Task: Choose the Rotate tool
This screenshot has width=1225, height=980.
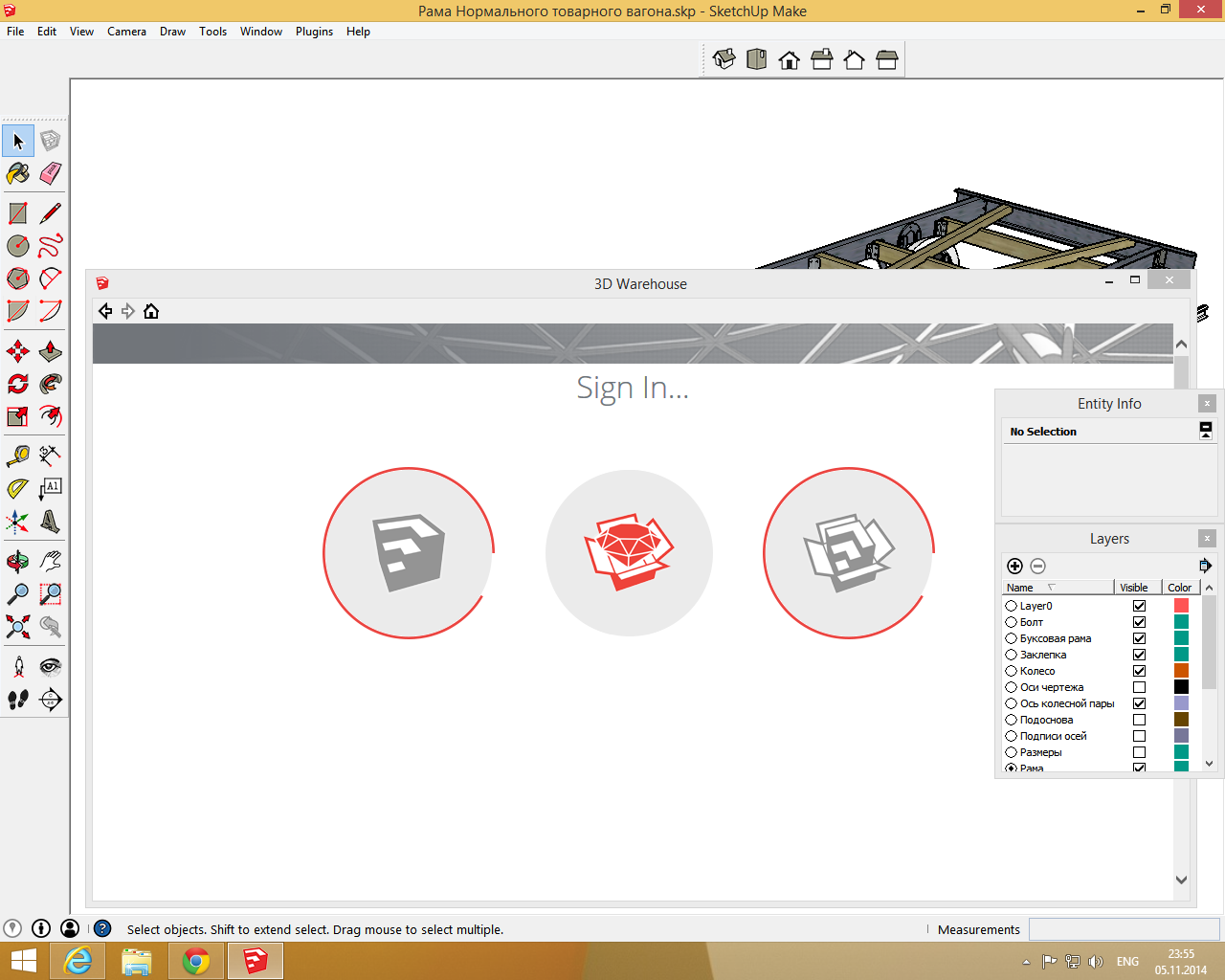Action: point(18,384)
